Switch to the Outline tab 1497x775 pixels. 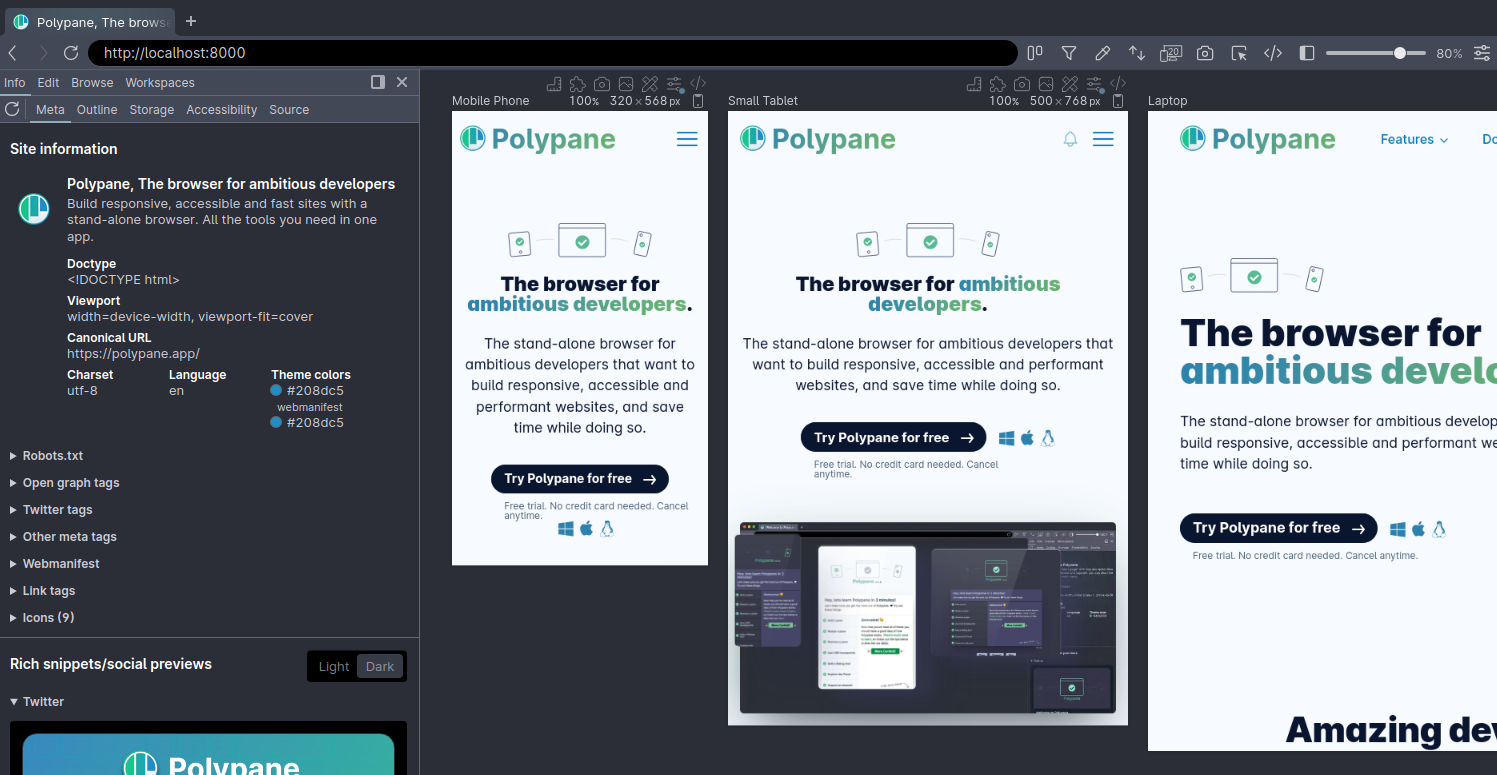pos(97,109)
